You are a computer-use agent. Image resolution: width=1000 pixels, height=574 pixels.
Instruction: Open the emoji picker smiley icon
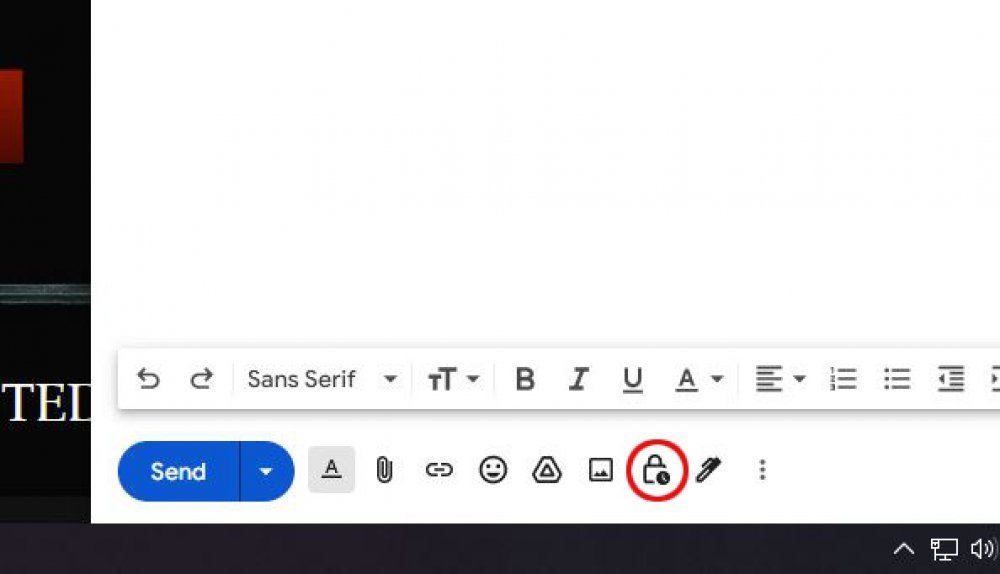[493, 471]
